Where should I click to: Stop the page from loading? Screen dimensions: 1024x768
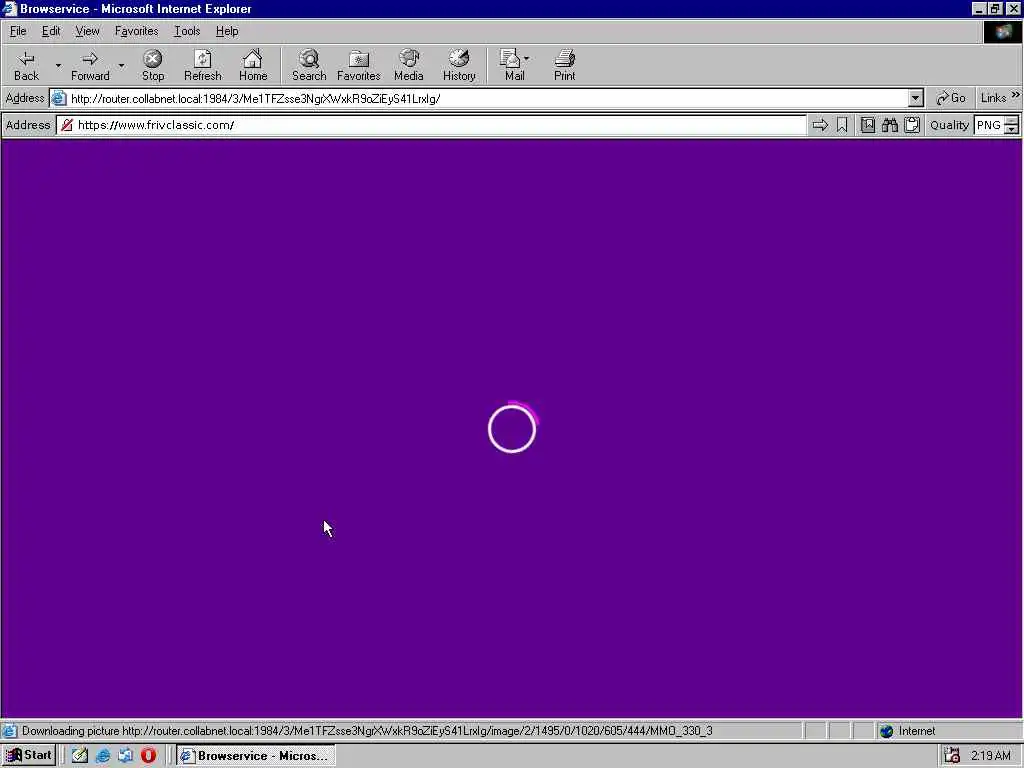pos(153,65)
